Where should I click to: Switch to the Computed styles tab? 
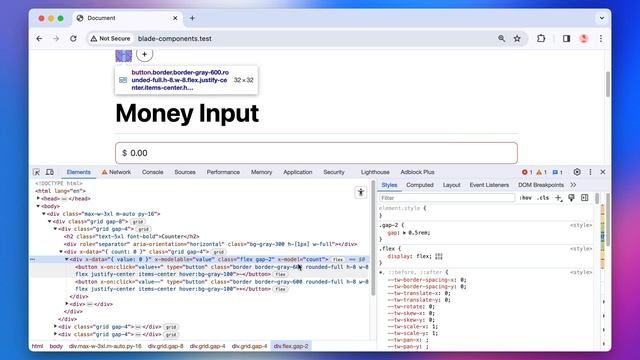[x=420, y=185]
